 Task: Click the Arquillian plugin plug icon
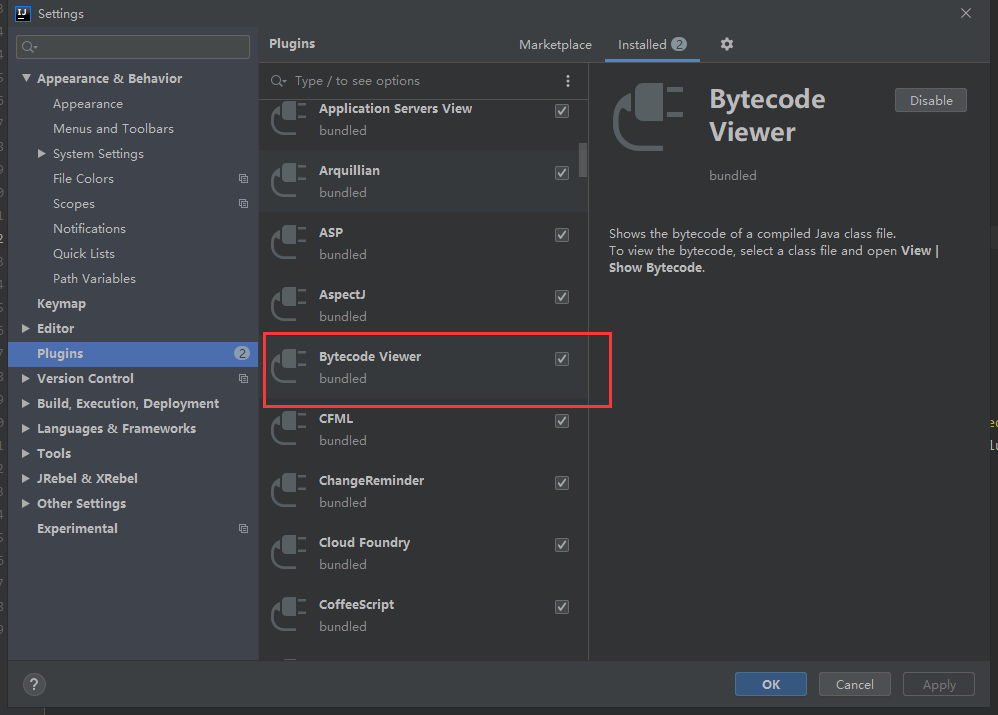pos(289,181)
